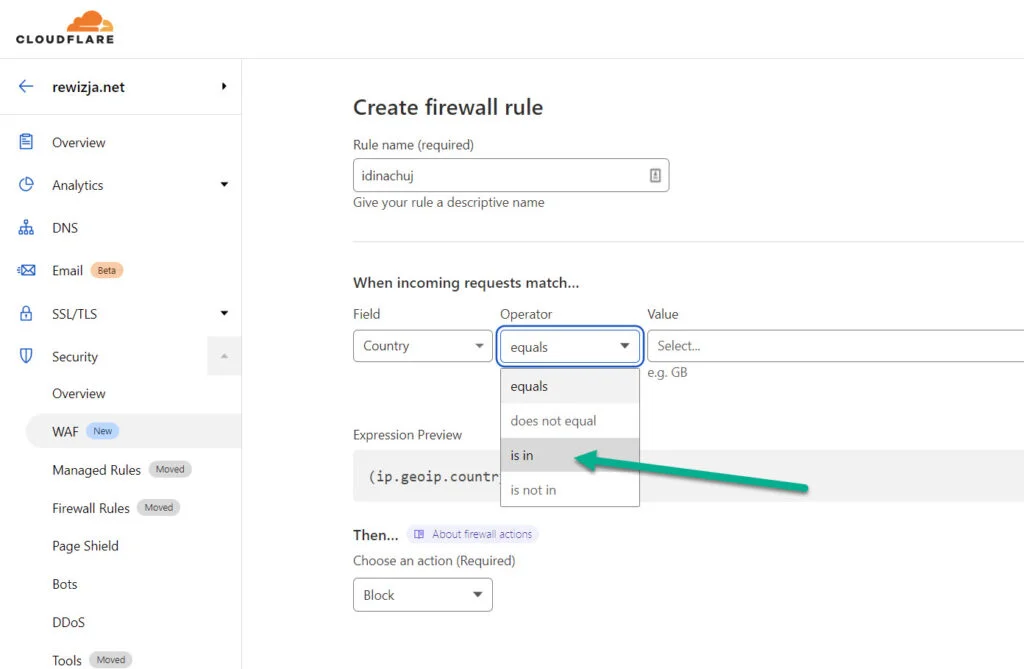Open Firewall Rules sub-item

tap(91, 508)
